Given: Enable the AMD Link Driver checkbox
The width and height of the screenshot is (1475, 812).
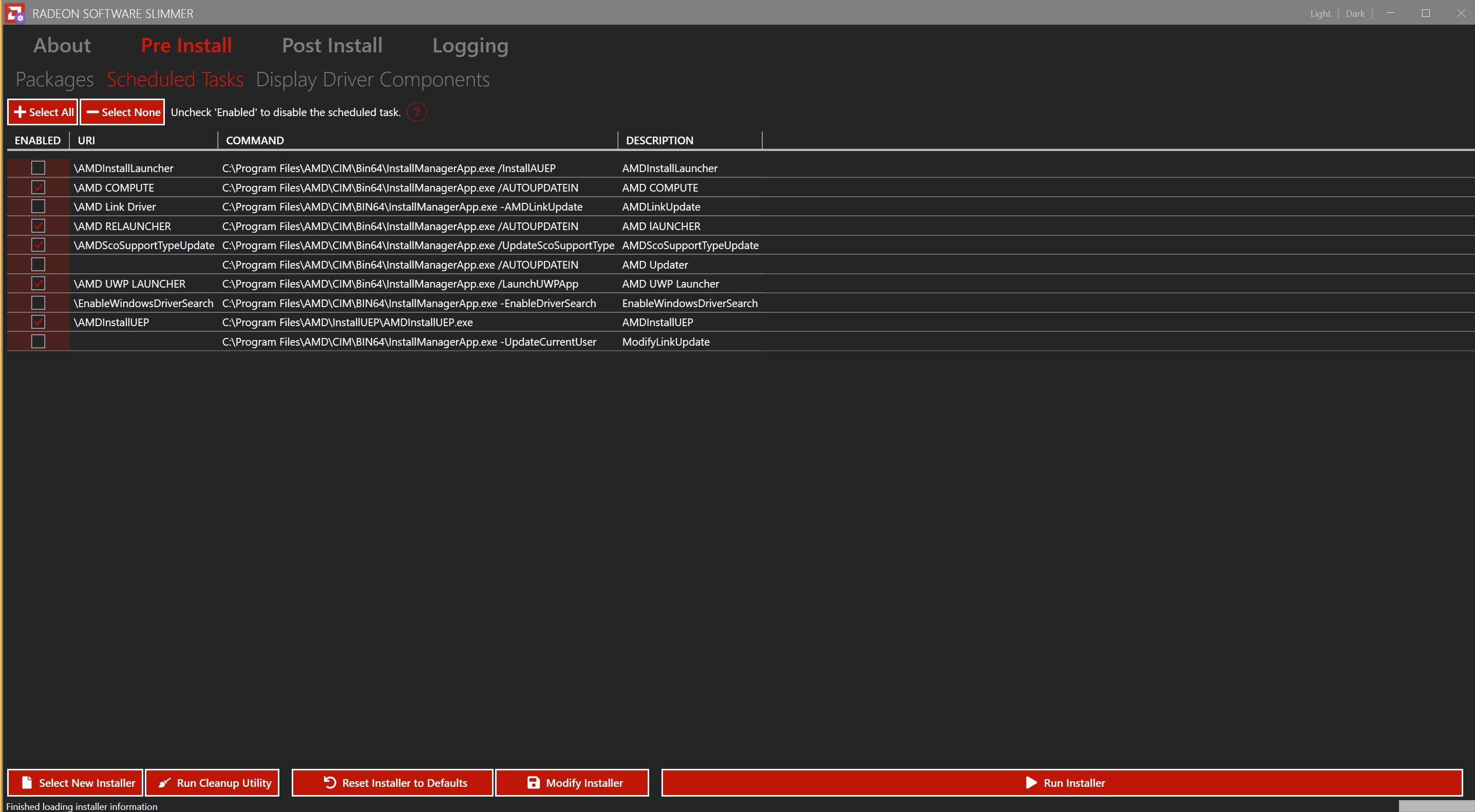Looking at the screenshot, I should (39, 206).
